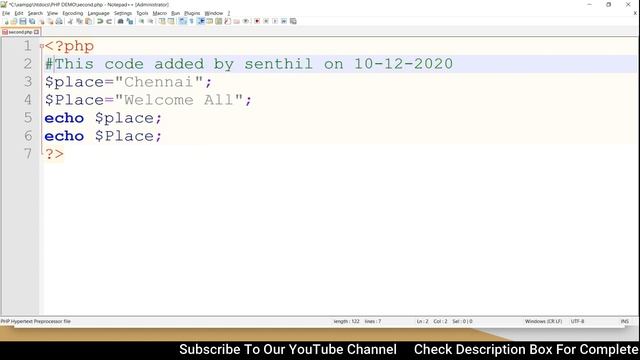The height and width of the screenshot is (360, 640).
Task: Click the Save All toolbar icon
Action: coord(32,21)
